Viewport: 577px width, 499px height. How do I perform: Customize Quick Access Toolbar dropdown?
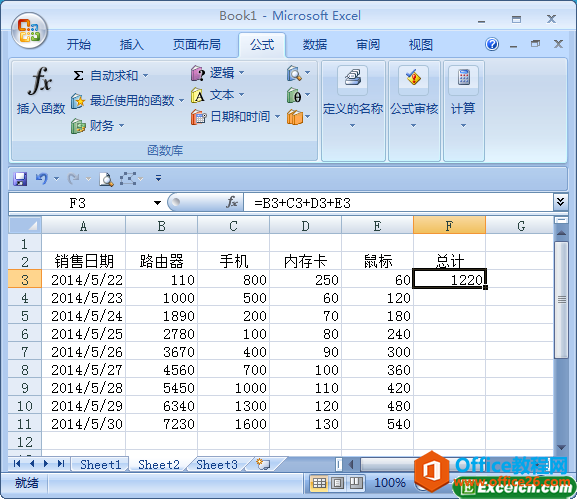tap(159, 178)
